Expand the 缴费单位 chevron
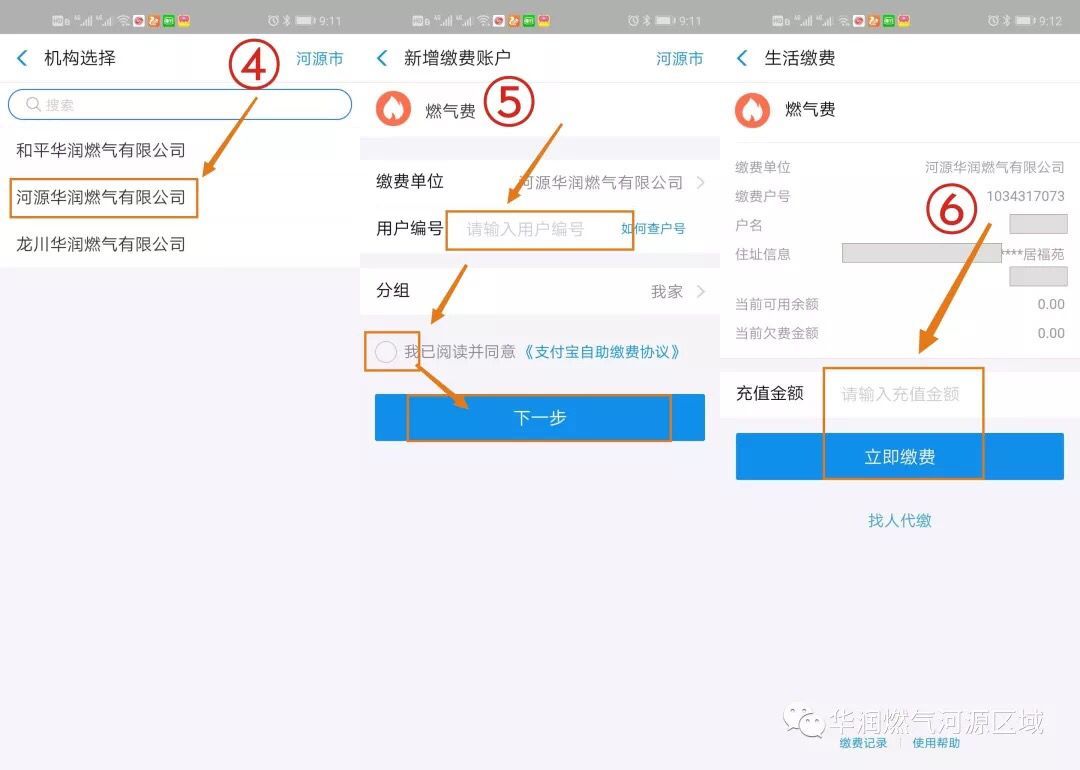The width and height of the screenshot is (1080, 770). 700,182
